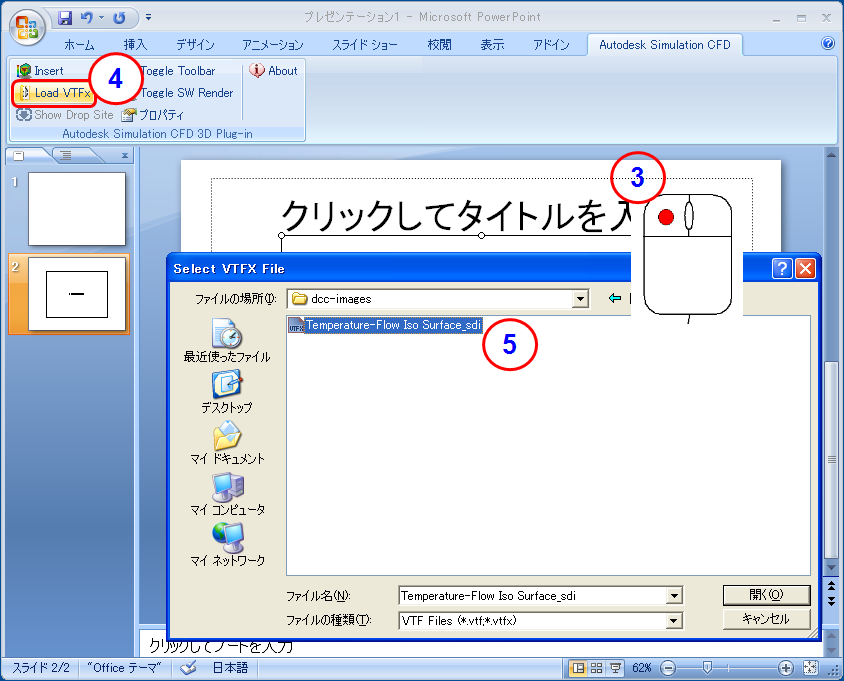The height and width of the screenshot is (681, 844).
Task: Select the Temperature-Flow Iso Surface_sdi file
Action: click(385, 324)
